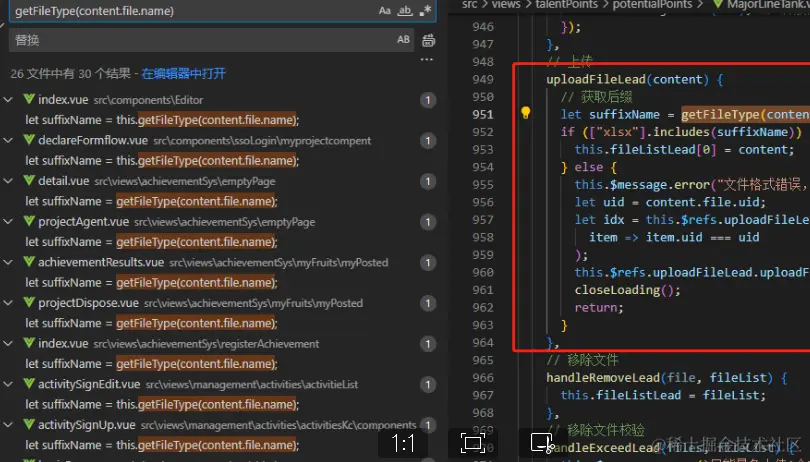The height and width of the screenshot is (462, 810).
Task: Open projectDispose.vue file name row
Action: 88,303
